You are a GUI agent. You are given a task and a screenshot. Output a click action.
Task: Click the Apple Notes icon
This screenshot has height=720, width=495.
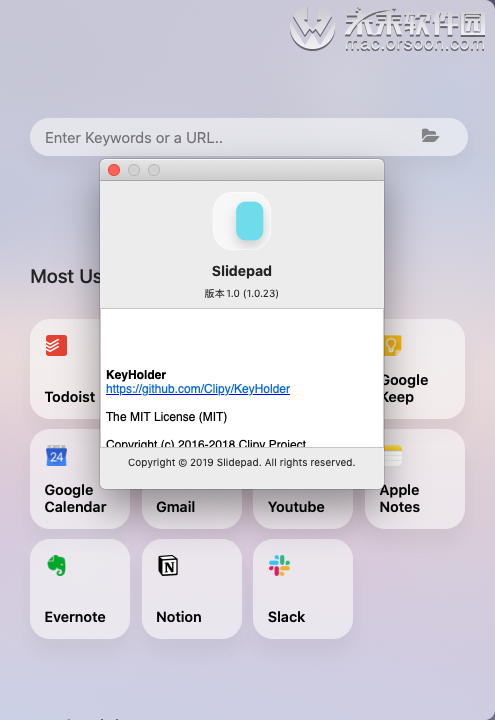393,456
